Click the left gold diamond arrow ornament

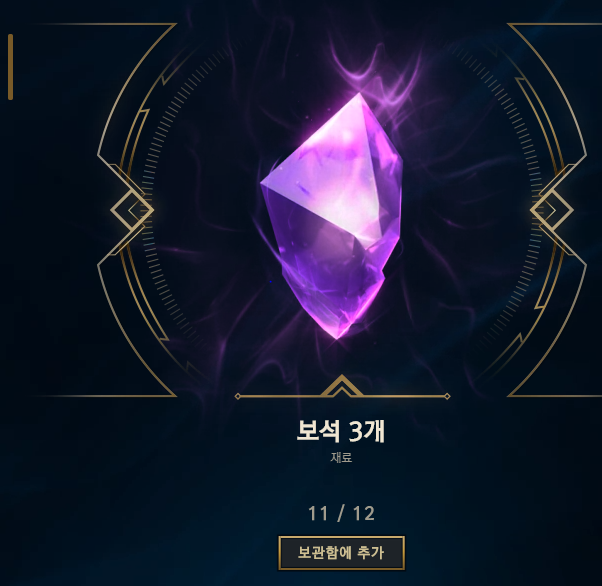pos(132,210)
